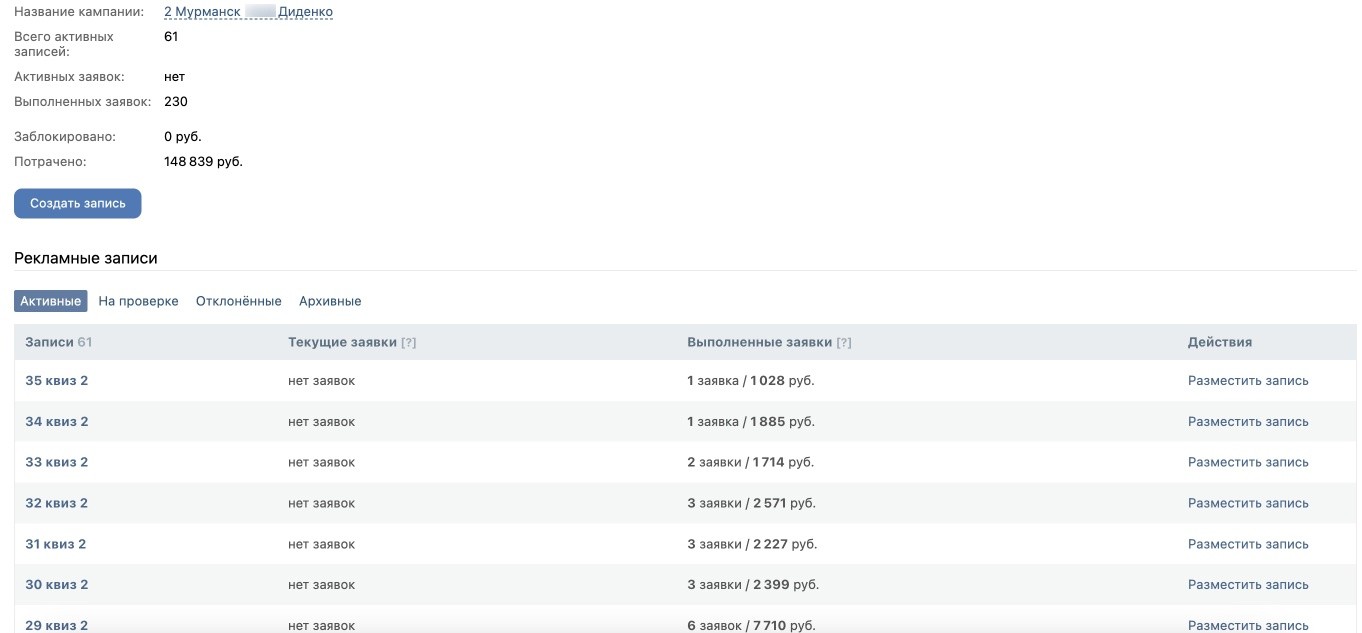Open the record 32 квиз 2
Screen dimensions: 1362x633
(57, 503)
